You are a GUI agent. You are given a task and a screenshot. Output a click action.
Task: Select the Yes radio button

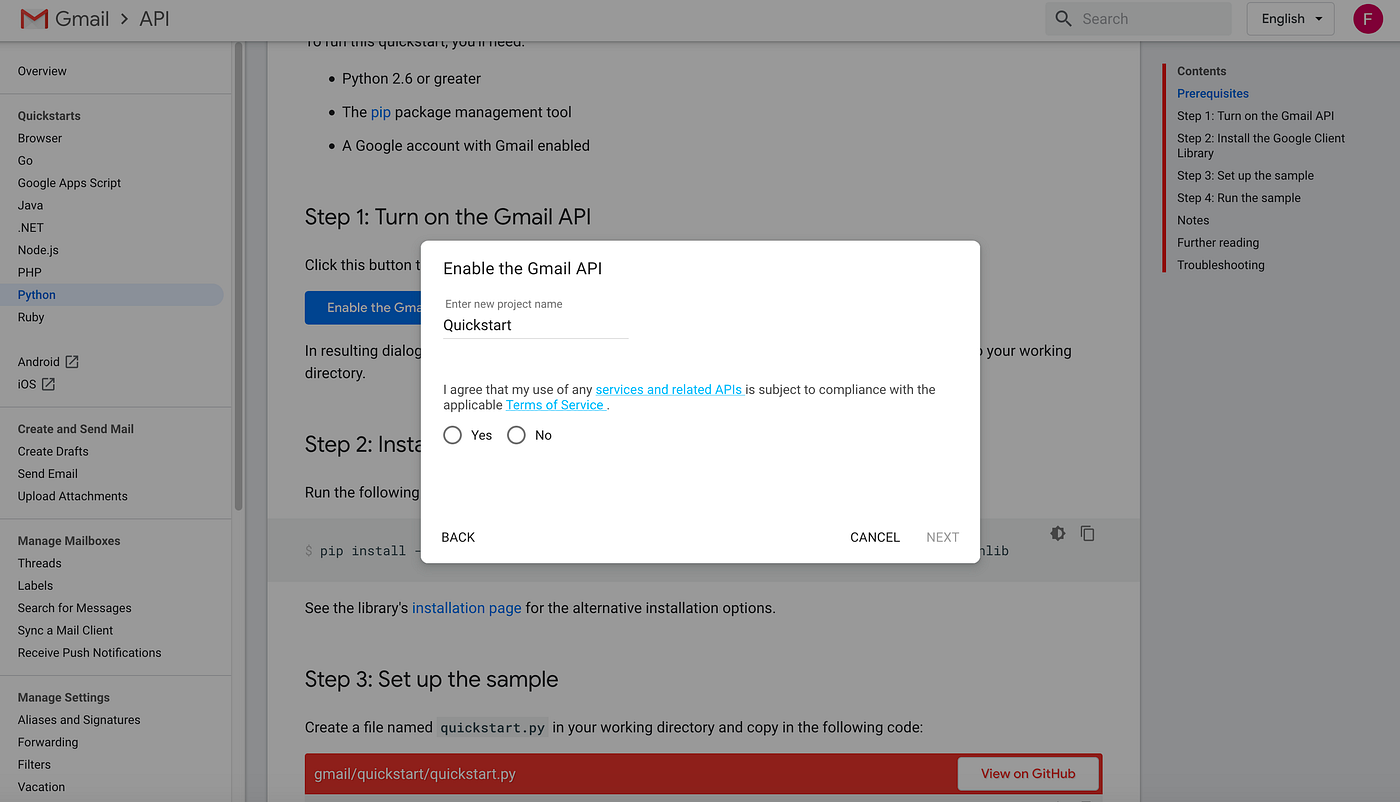[x=453, y=435]
